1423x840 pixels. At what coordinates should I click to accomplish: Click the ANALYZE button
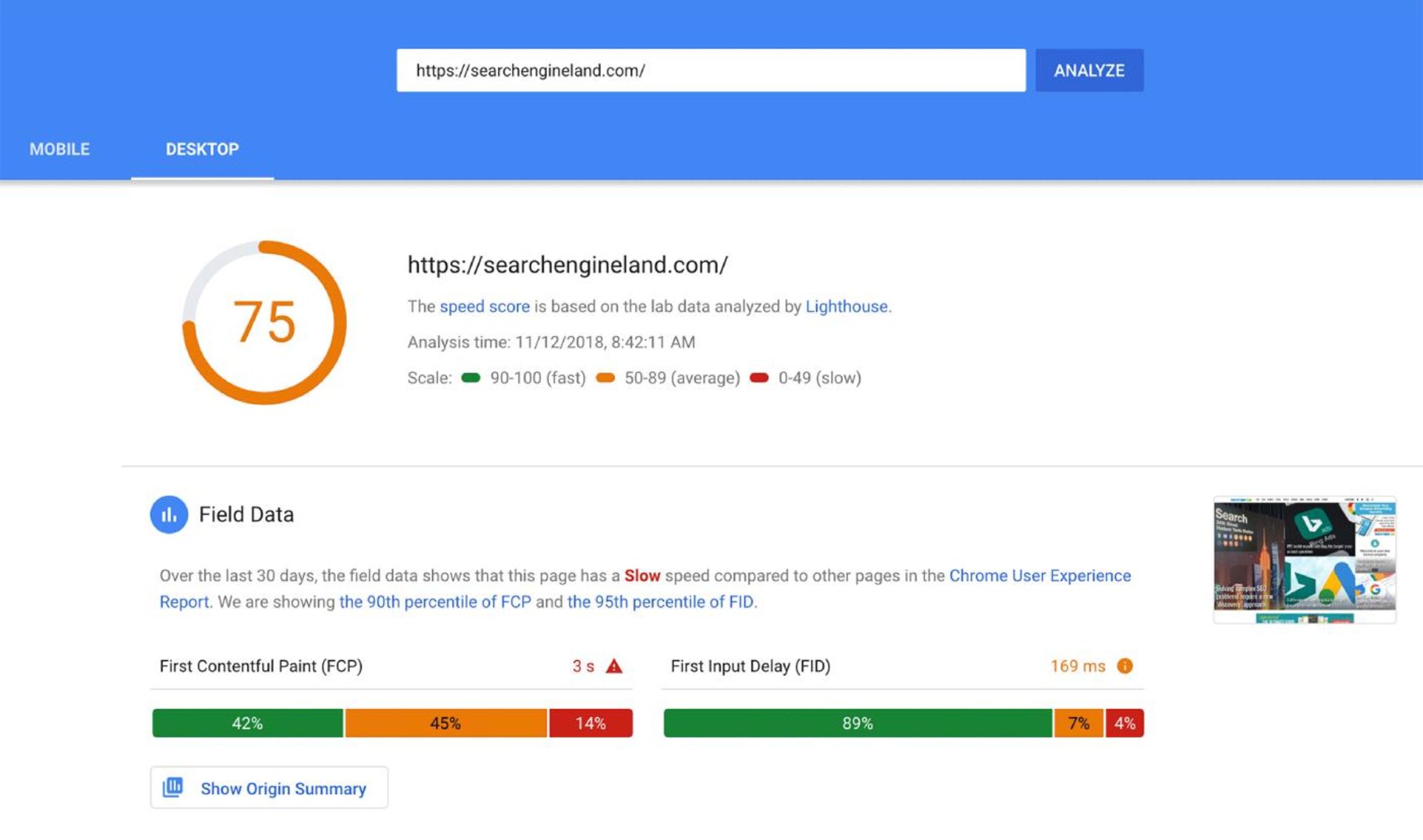[1089, 70]
